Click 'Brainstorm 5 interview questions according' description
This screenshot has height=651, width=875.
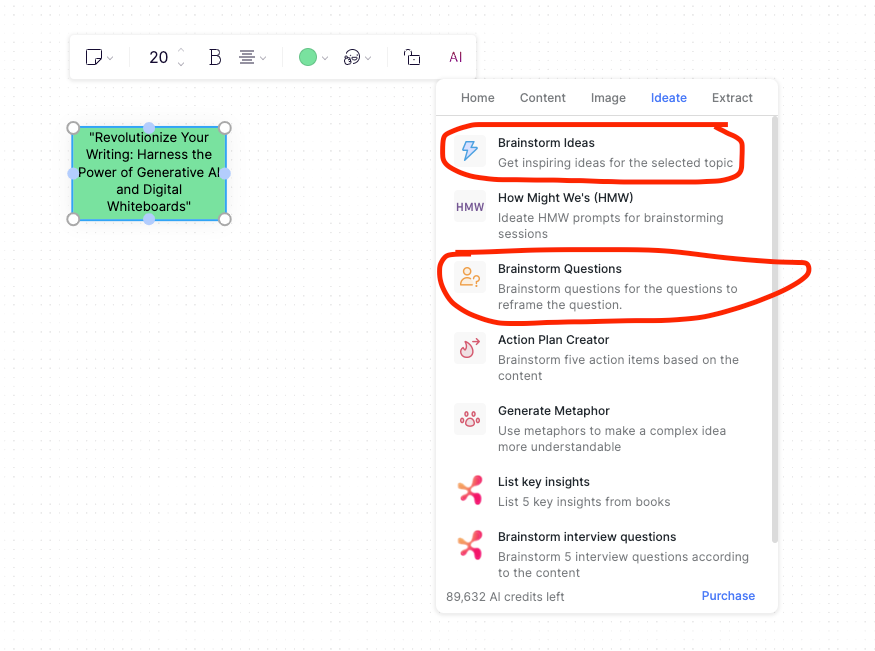(623, 565)
